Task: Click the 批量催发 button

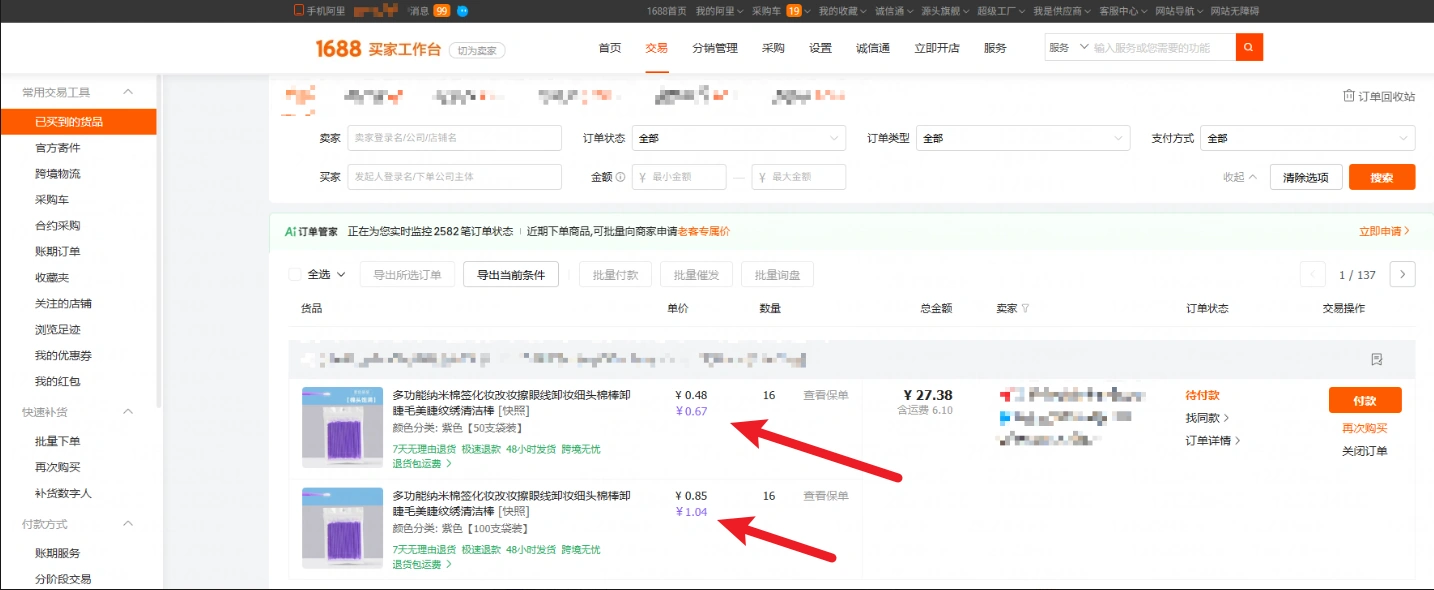Action: coord(697,274)
